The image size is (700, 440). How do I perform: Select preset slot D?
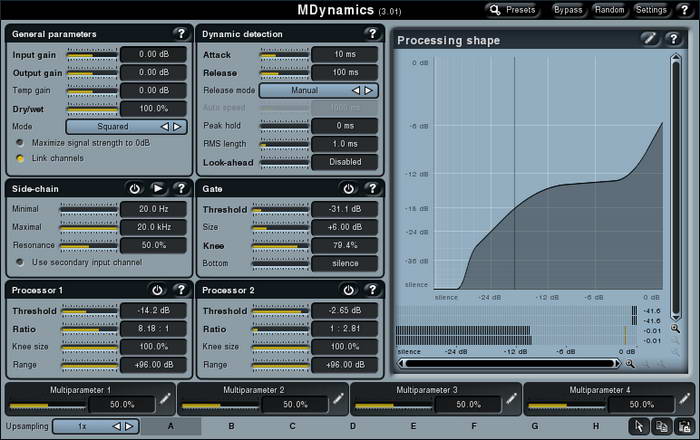353,426
